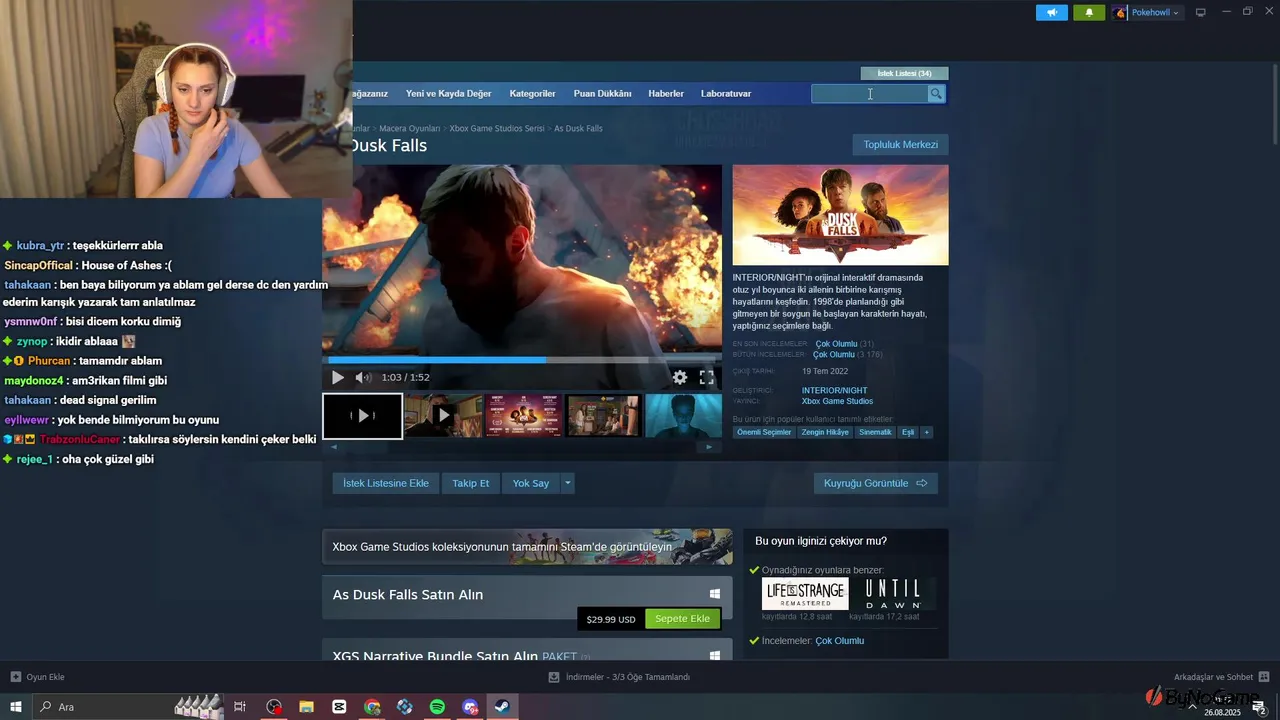
Task: Open the green notifications bell
Action: (x=1089, y=12)
